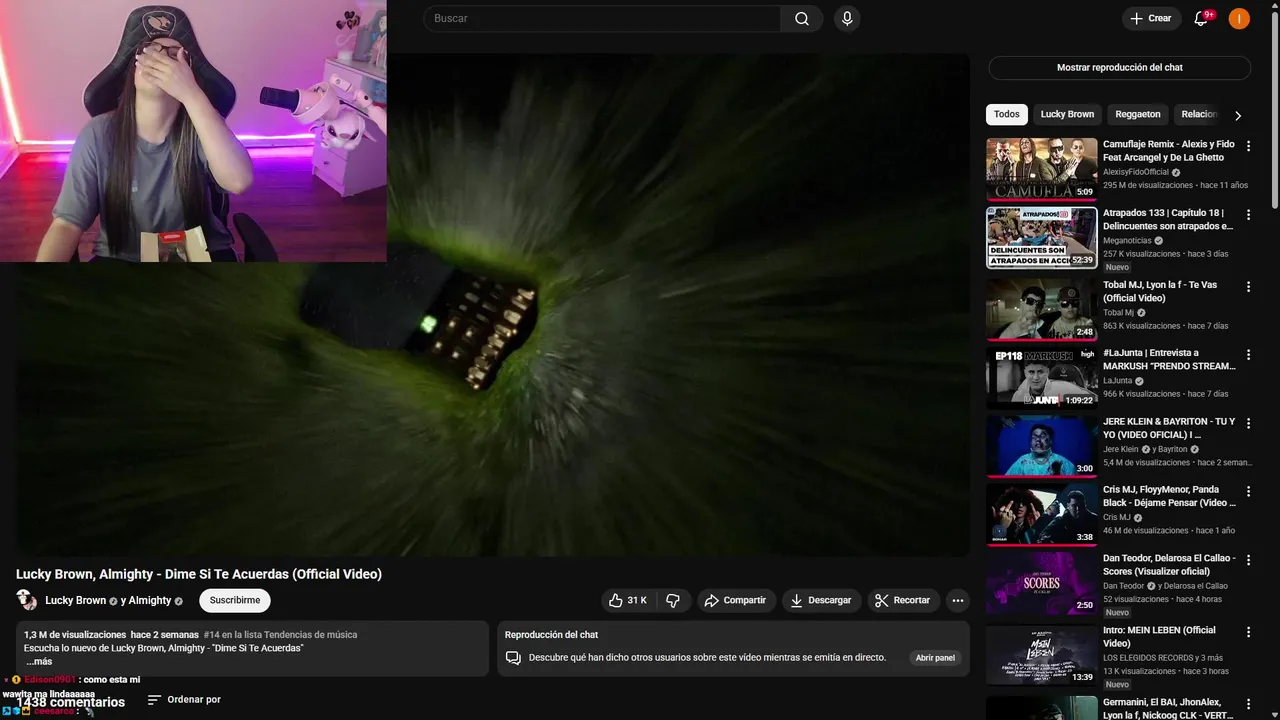Open Jere Klein Tu y Yo thumbnail
1280x720 pixels.
[1042, 446]
